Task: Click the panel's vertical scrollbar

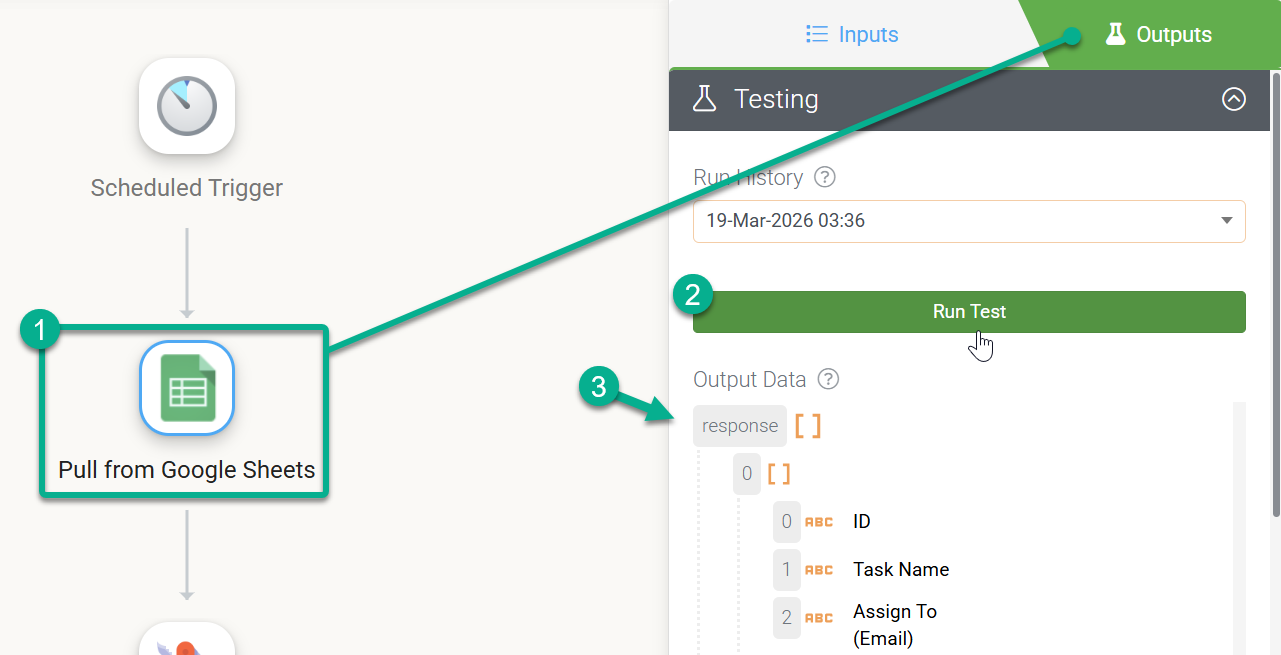Action: (1275, 294)
